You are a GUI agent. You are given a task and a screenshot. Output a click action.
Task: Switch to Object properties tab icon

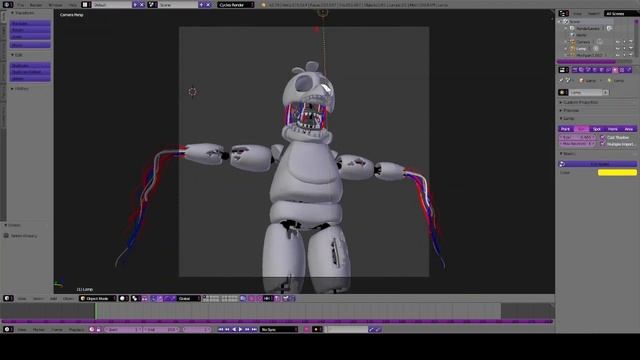click(x=602, y=70)
